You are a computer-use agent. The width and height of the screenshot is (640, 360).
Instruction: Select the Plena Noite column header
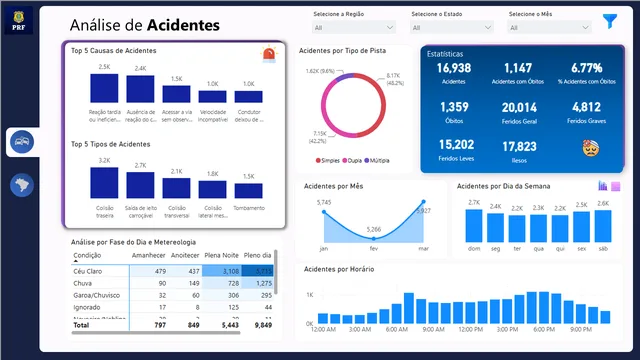221,256
